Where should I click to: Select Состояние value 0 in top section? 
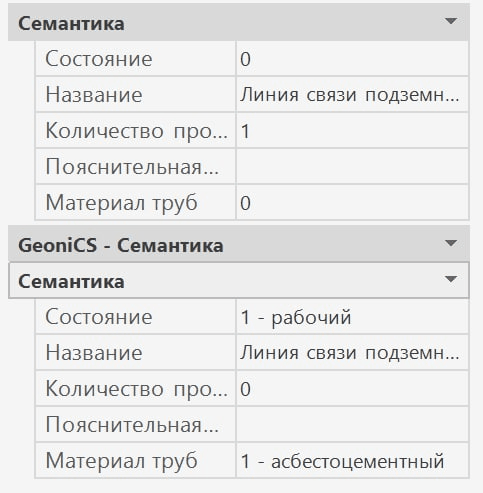point(352,59)
